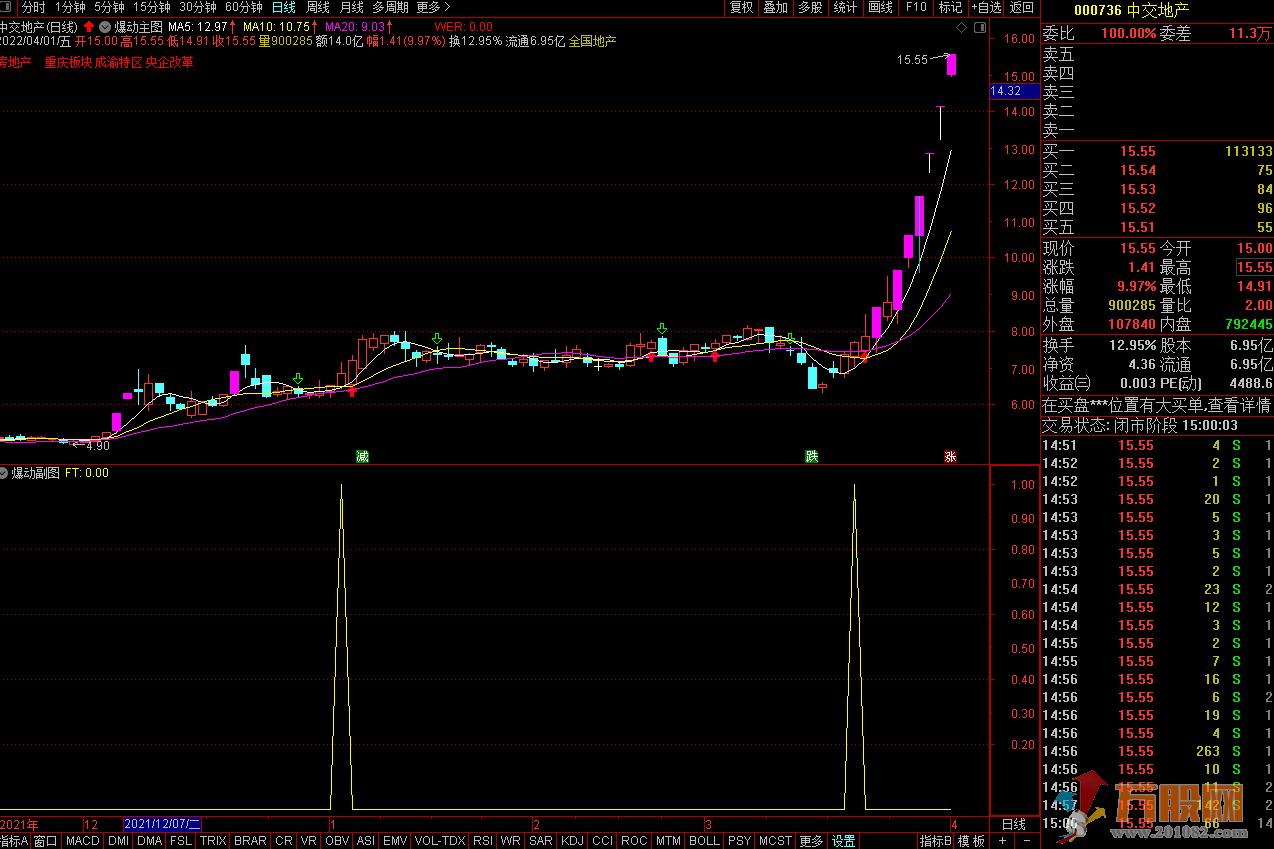
Task: Click the +自选 add to watchlist button
Action: (x=985, y=7)
